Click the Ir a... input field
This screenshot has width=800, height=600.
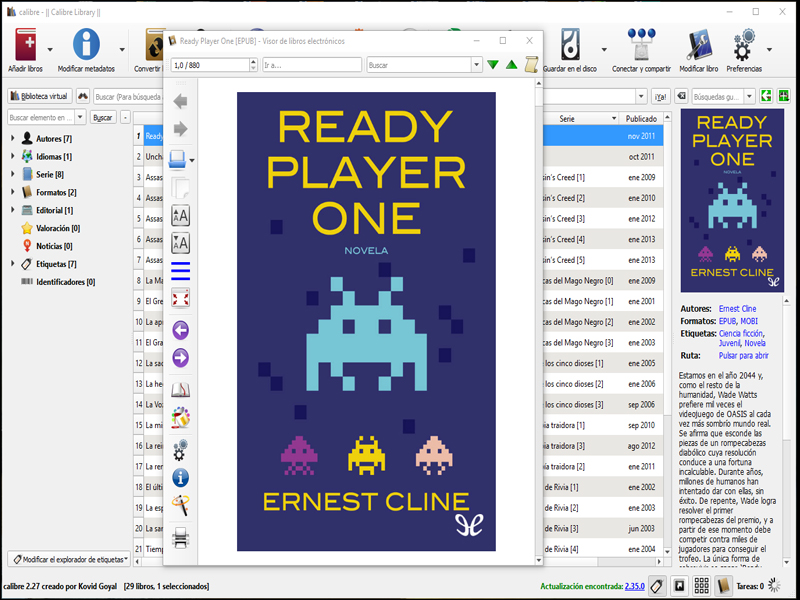click(x=312, y=65)
